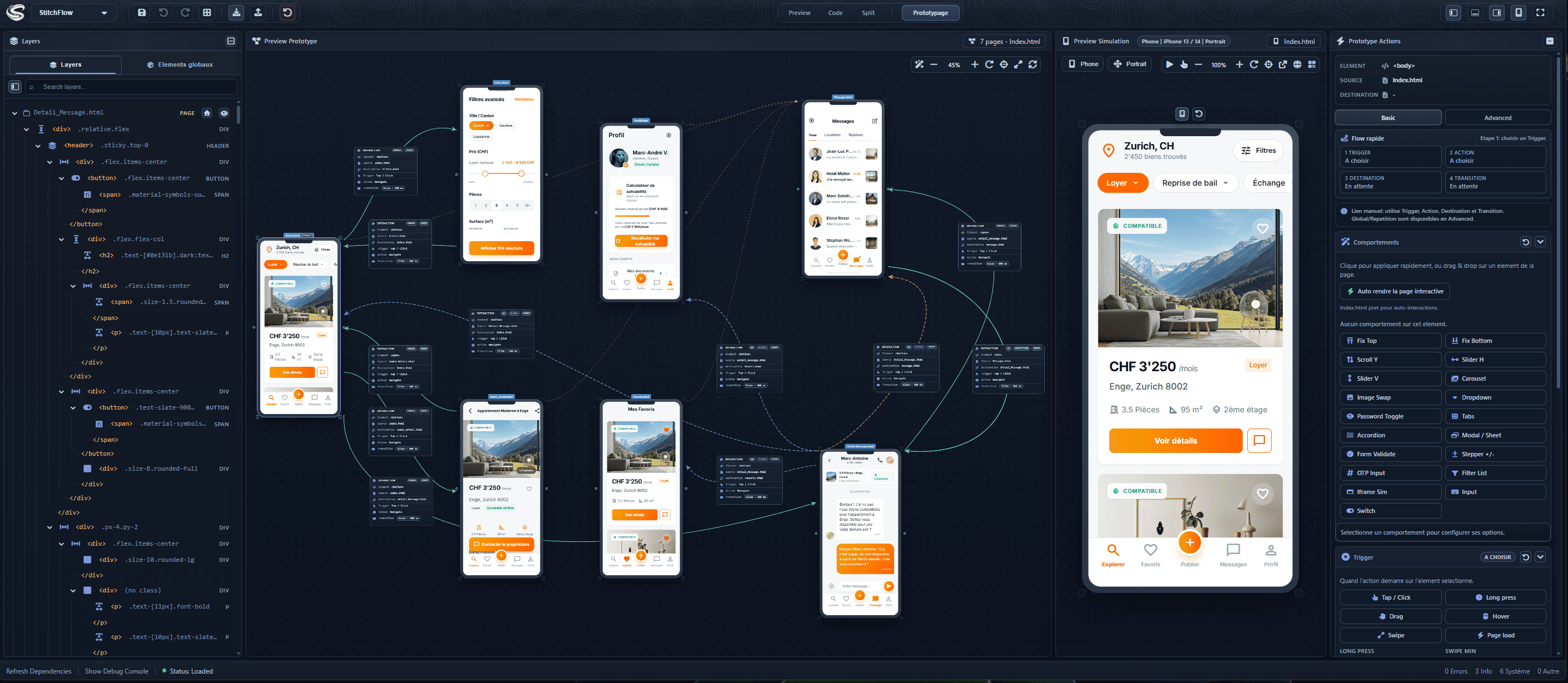Click right handle of Loyer mensuel price slider
The width and height of the screenshot is (1568, 683).
pos(521,174)
